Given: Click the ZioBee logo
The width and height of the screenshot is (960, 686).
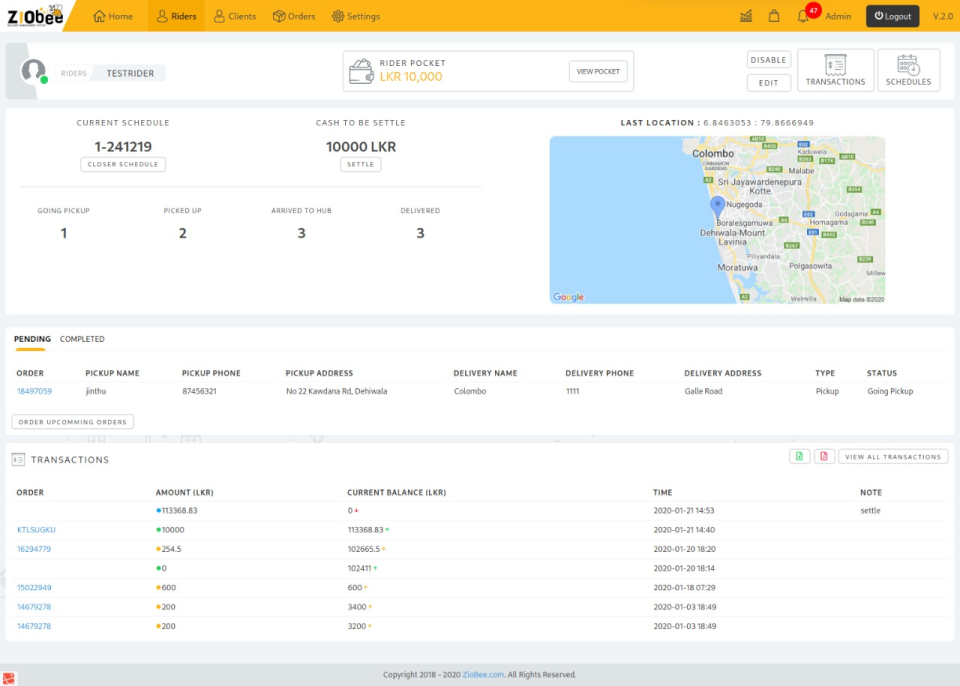Looking at the screenshot, I should pos(35,15).
